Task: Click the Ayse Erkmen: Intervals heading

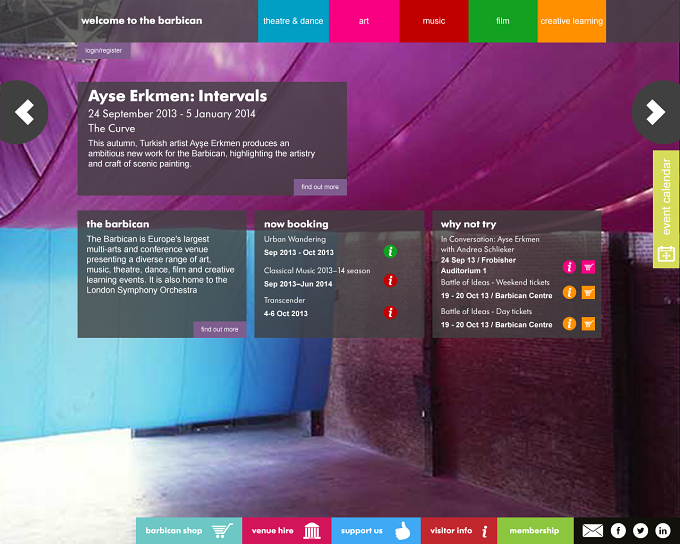Action: 177,95
